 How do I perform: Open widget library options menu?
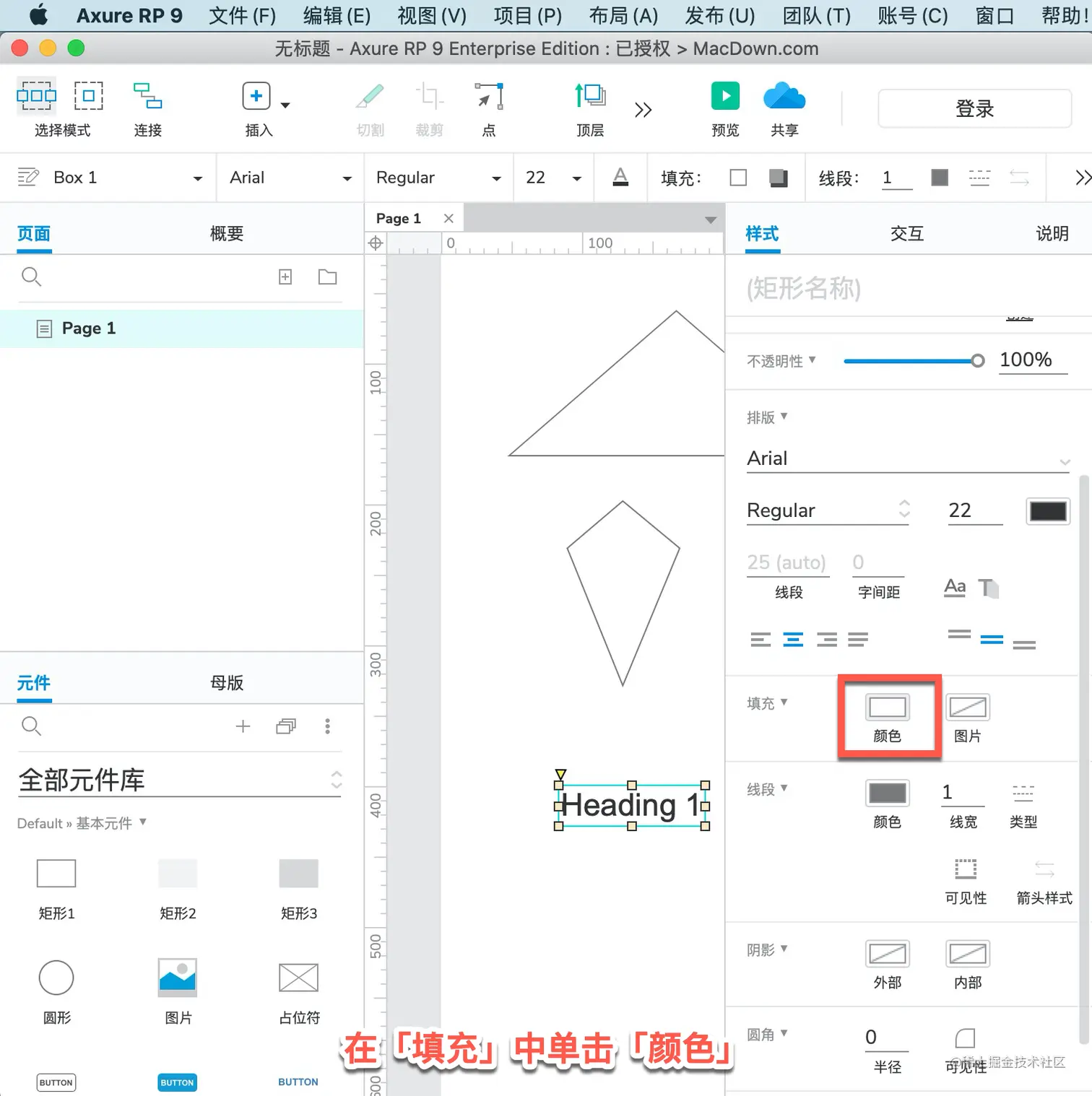coord(327,726)
